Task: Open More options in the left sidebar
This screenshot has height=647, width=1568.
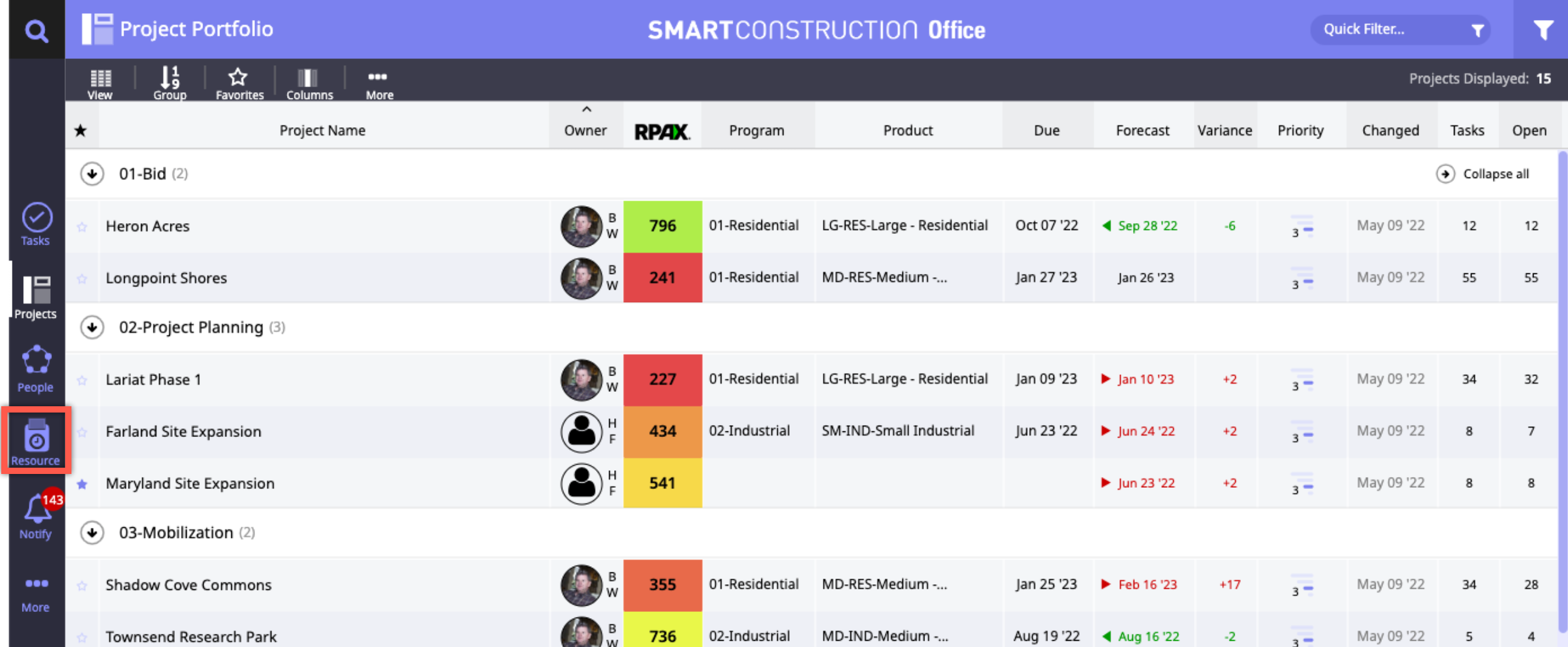Action: pos(36,594)
